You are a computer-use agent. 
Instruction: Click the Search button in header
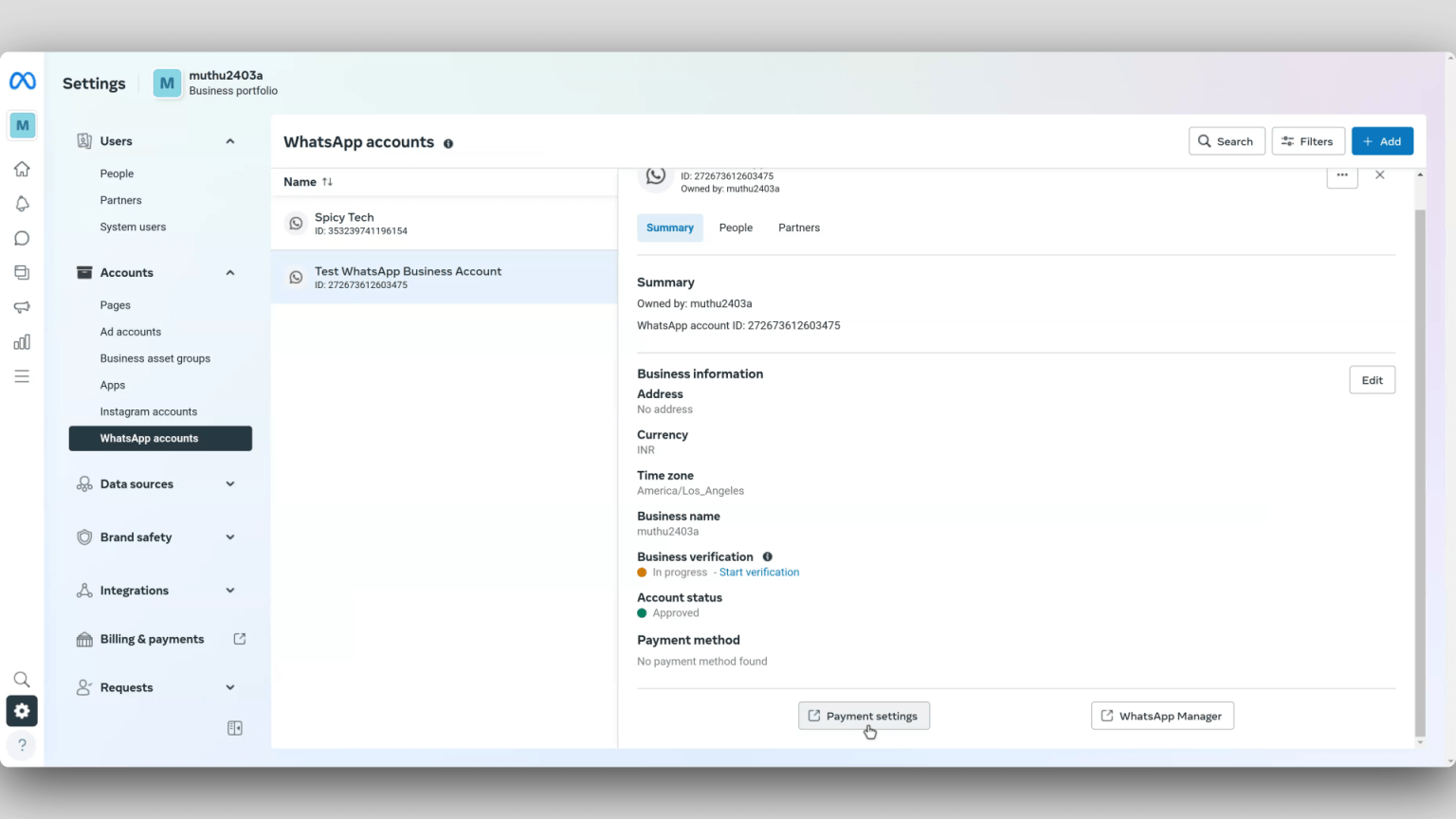(x=1227, y=141)
